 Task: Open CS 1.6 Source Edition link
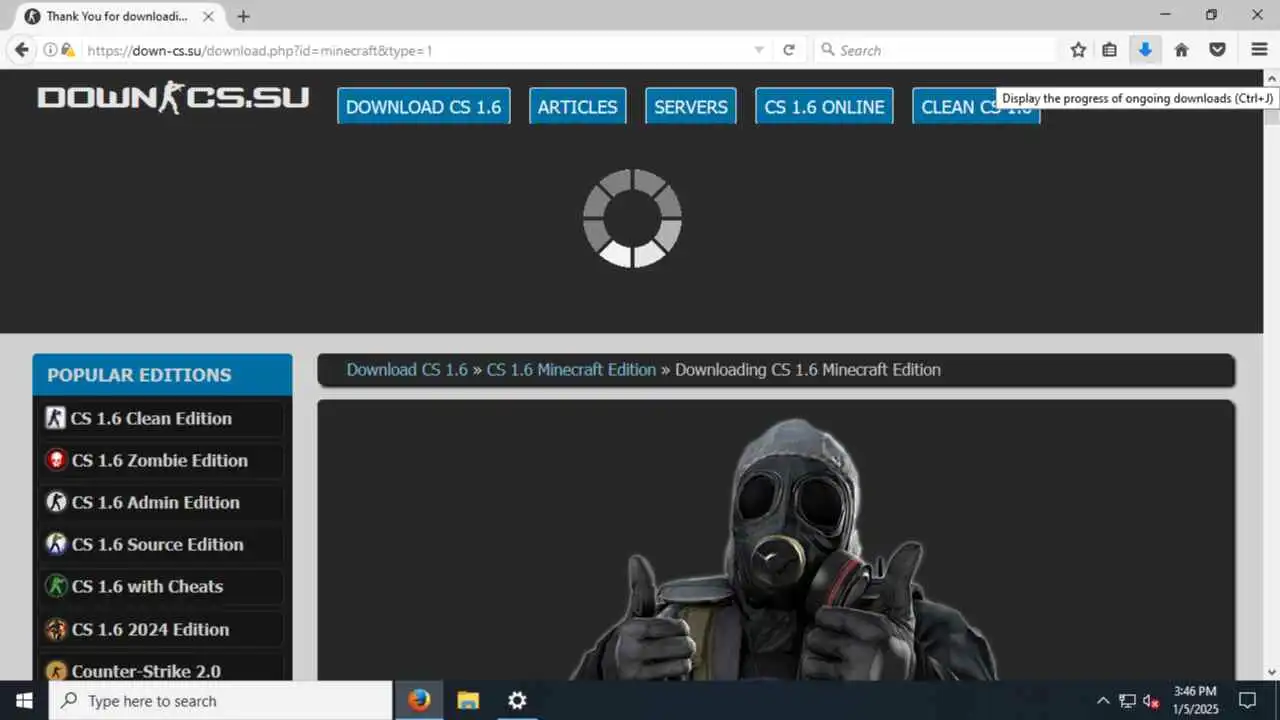158,544
